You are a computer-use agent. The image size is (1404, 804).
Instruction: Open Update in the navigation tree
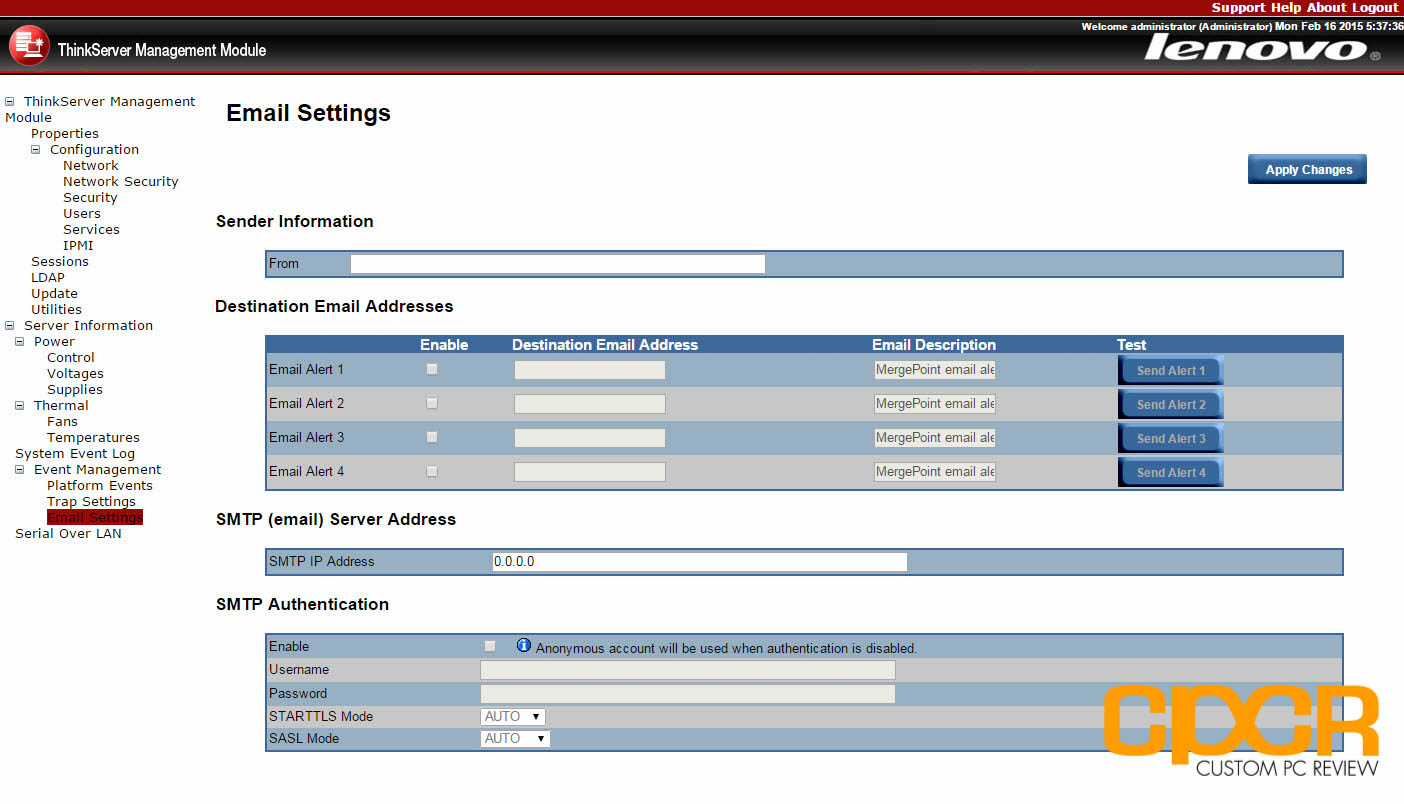click(54, 293)
